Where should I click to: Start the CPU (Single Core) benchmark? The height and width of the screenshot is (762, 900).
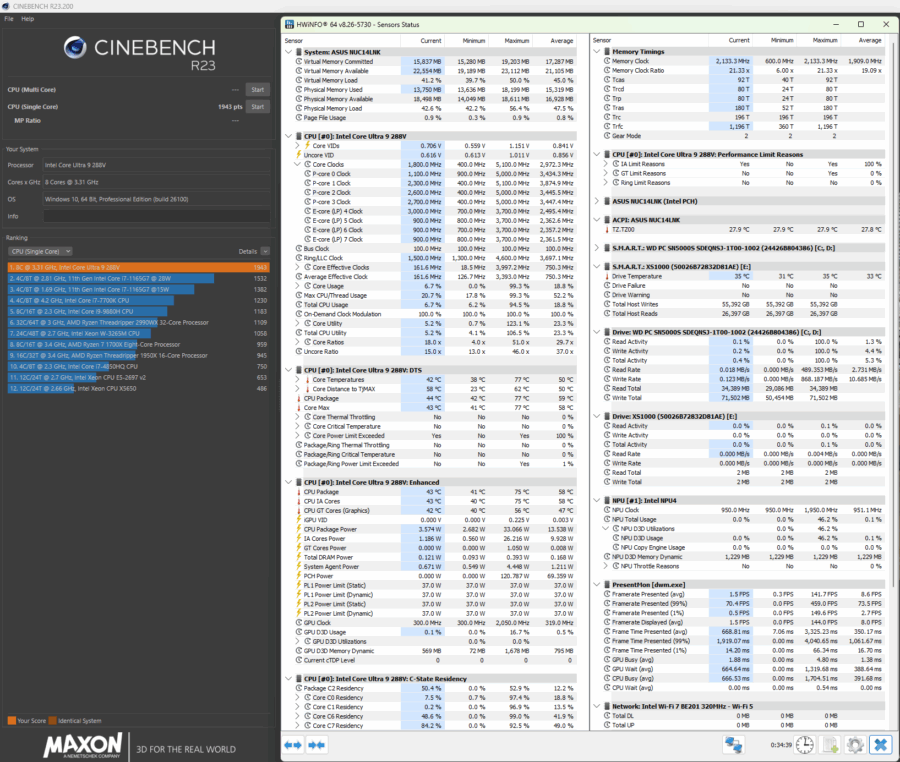click(x=258, y=107)
